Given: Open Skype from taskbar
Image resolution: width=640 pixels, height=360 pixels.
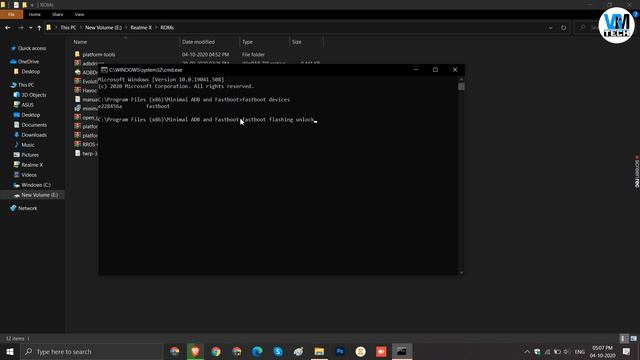Looking at the screenshot, I should point(278,351).
